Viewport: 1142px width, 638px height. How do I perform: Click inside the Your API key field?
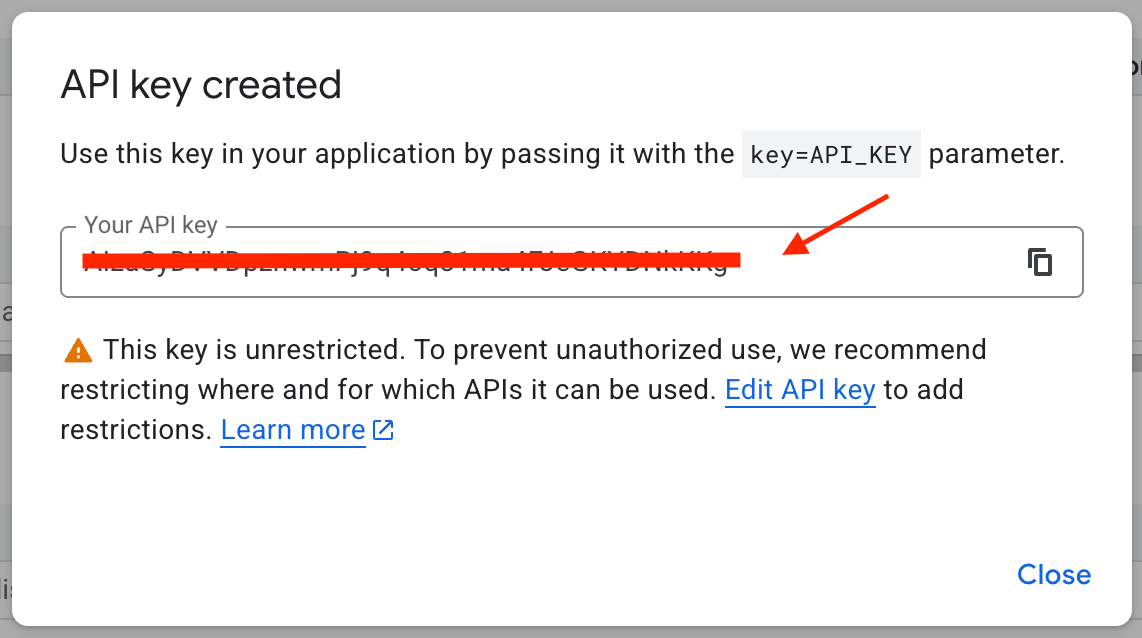tap(572, 262)
